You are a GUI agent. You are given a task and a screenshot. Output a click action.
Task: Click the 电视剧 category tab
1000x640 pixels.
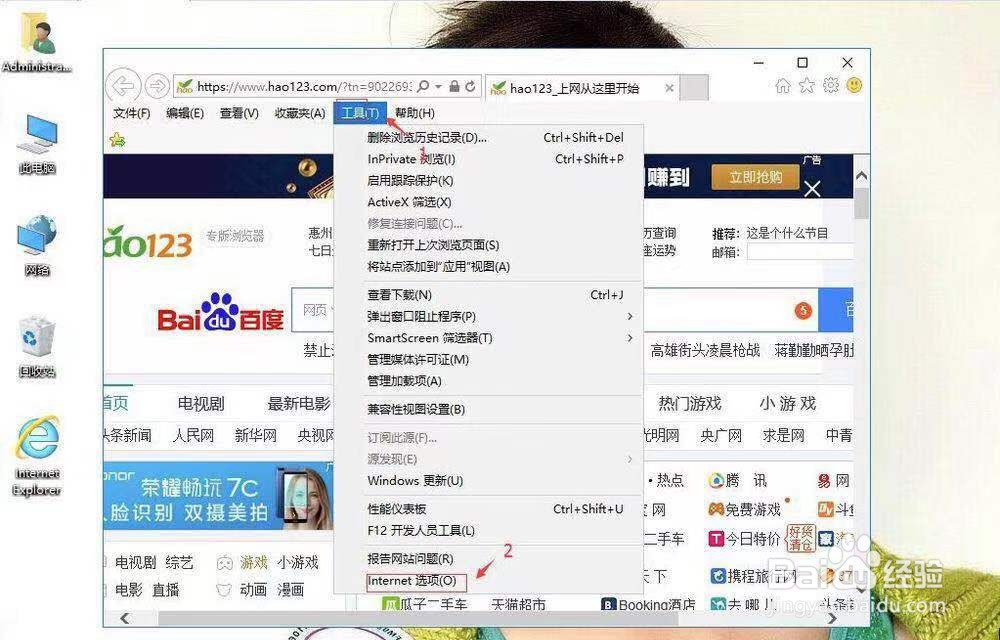[201, 404]
